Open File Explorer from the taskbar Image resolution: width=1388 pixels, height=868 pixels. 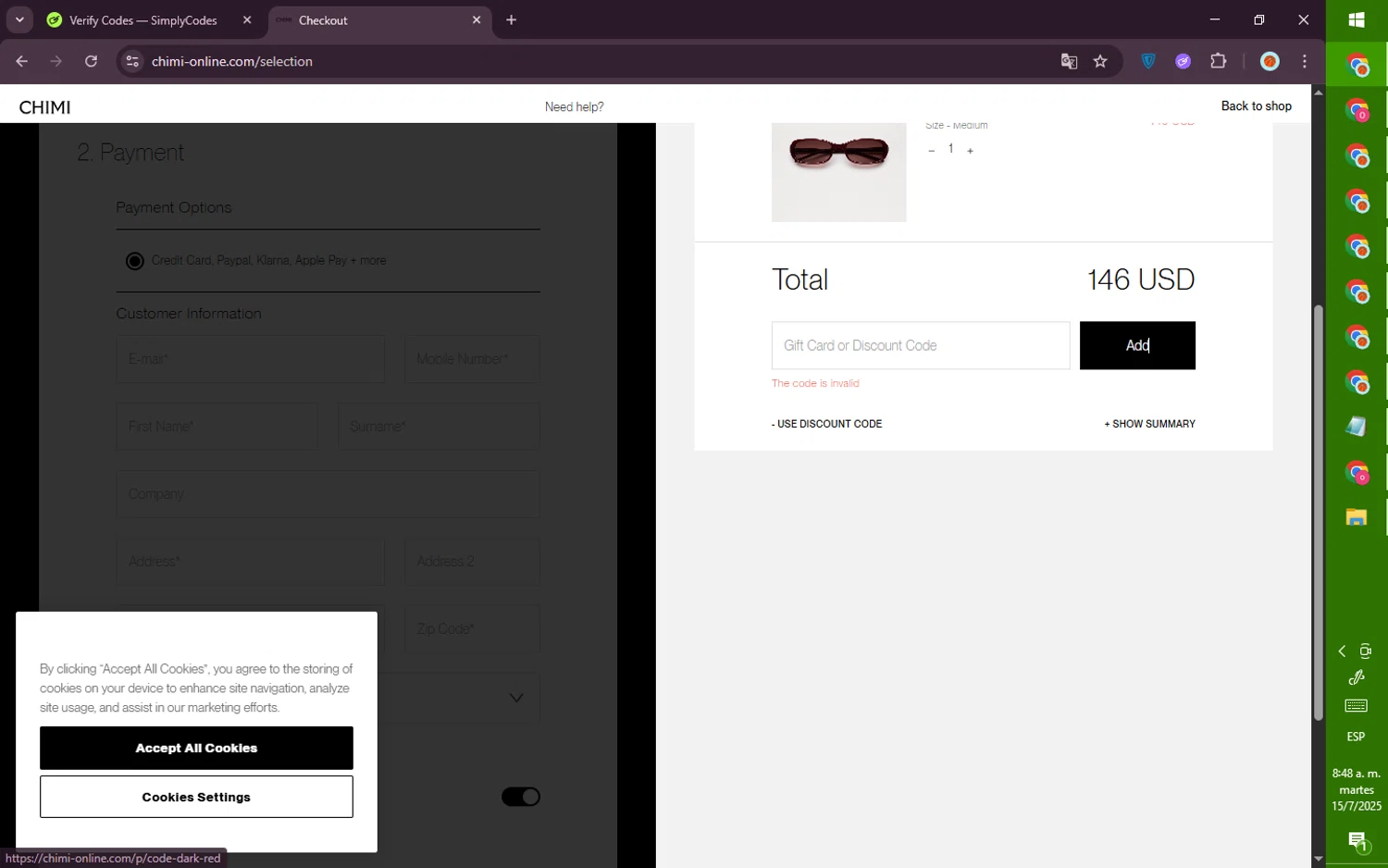1357,517
